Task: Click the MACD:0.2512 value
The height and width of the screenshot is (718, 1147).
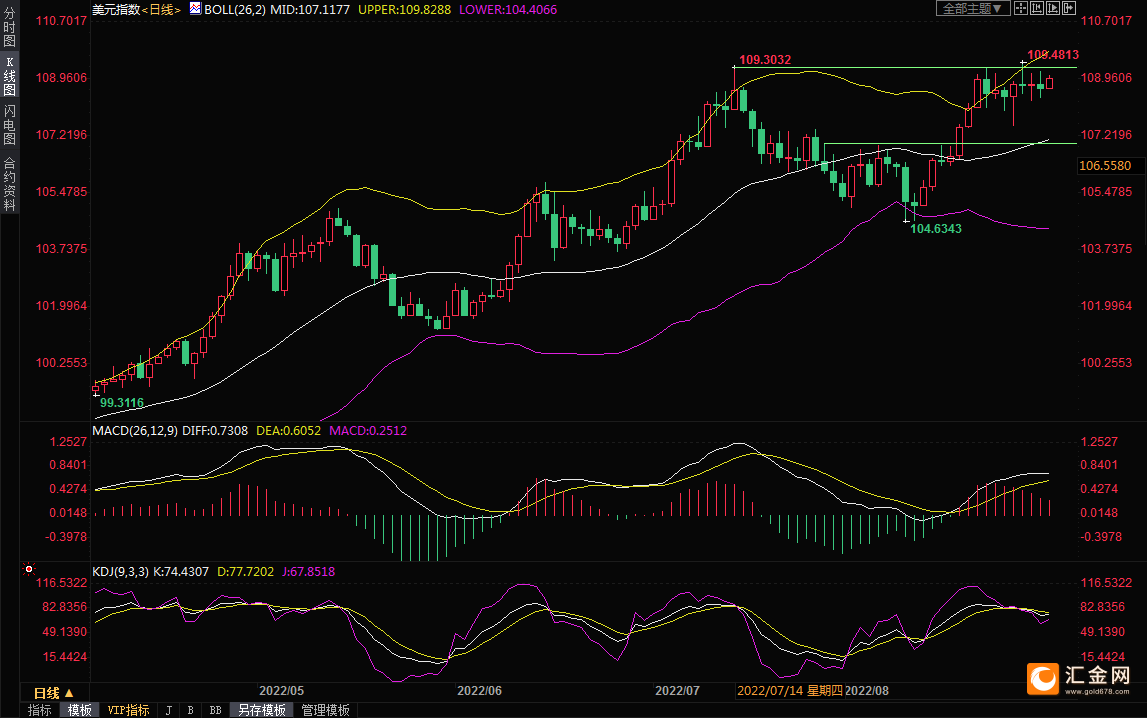Action: click(368, 431)
